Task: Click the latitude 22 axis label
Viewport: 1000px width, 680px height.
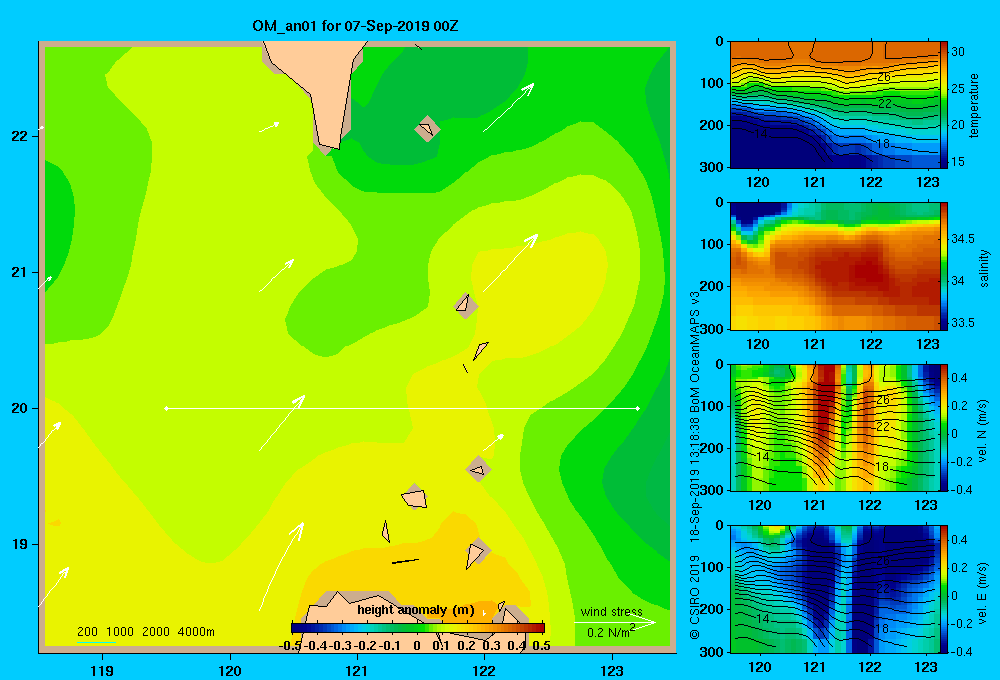Action: point(20,136)
